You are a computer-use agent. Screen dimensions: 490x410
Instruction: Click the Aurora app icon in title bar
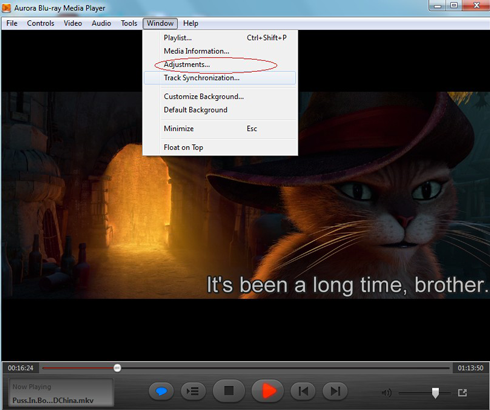coord(6,8)
